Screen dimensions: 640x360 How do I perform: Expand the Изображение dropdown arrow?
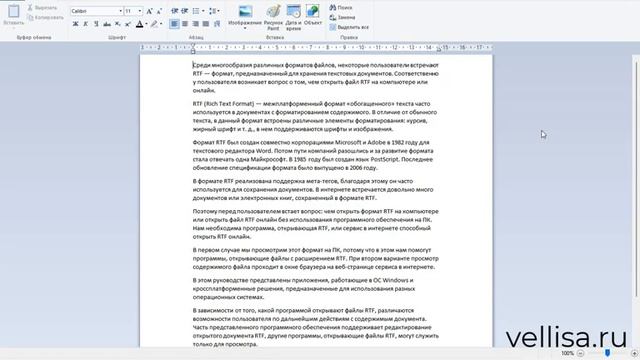tap(245, 28)
